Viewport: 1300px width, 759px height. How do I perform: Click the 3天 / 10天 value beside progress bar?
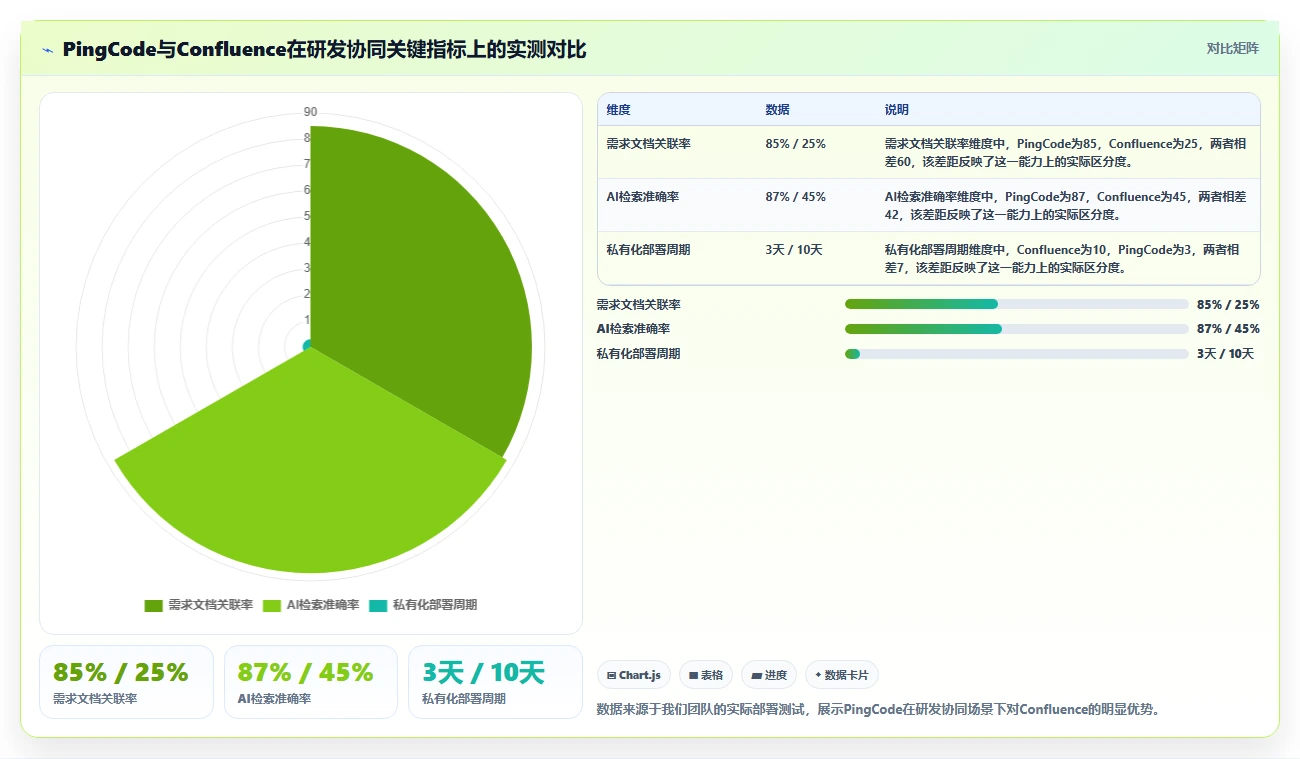(x=1225, y=354)
